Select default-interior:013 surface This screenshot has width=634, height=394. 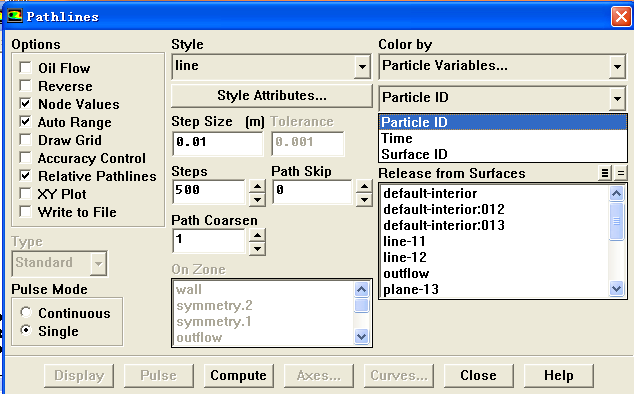(x=494, y=225)
